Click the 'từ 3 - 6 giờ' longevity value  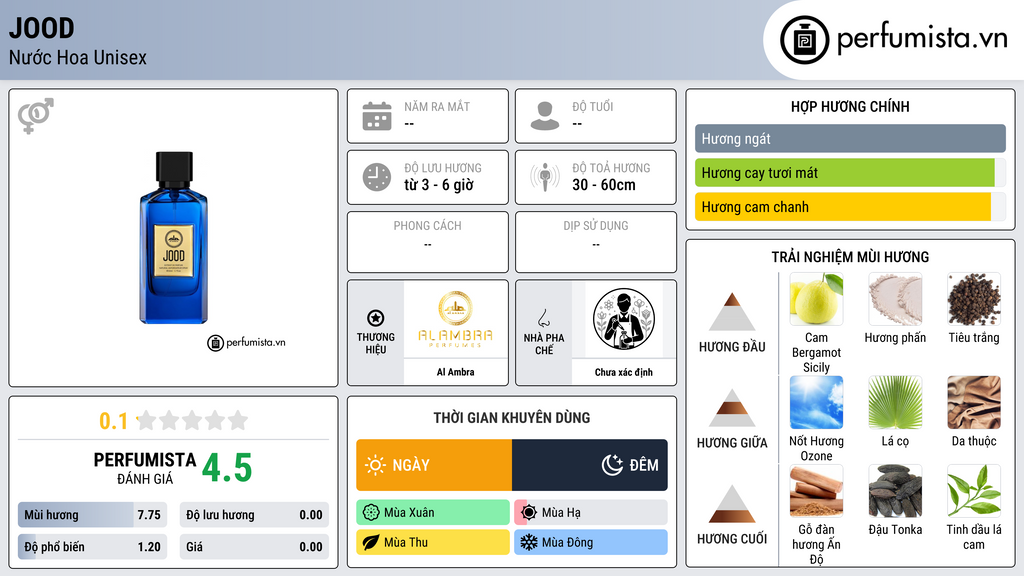click(439, 185)
